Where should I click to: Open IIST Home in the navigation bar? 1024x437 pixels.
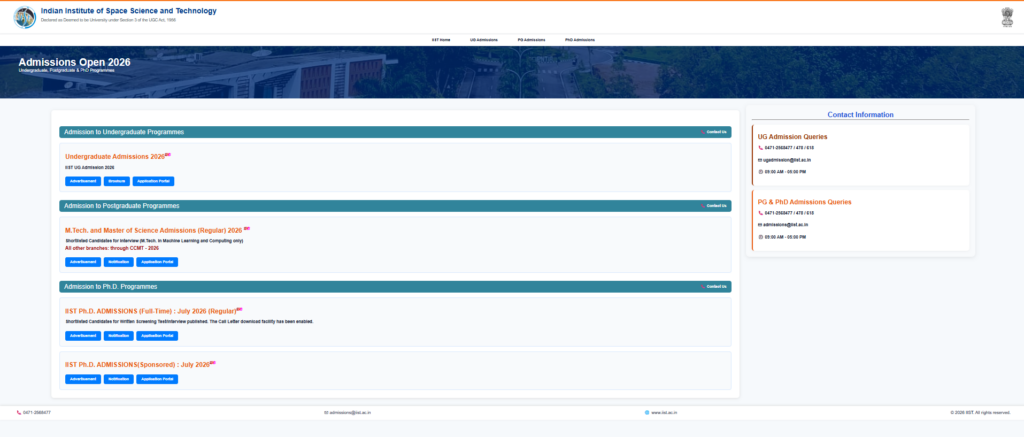tap(441, 40)
